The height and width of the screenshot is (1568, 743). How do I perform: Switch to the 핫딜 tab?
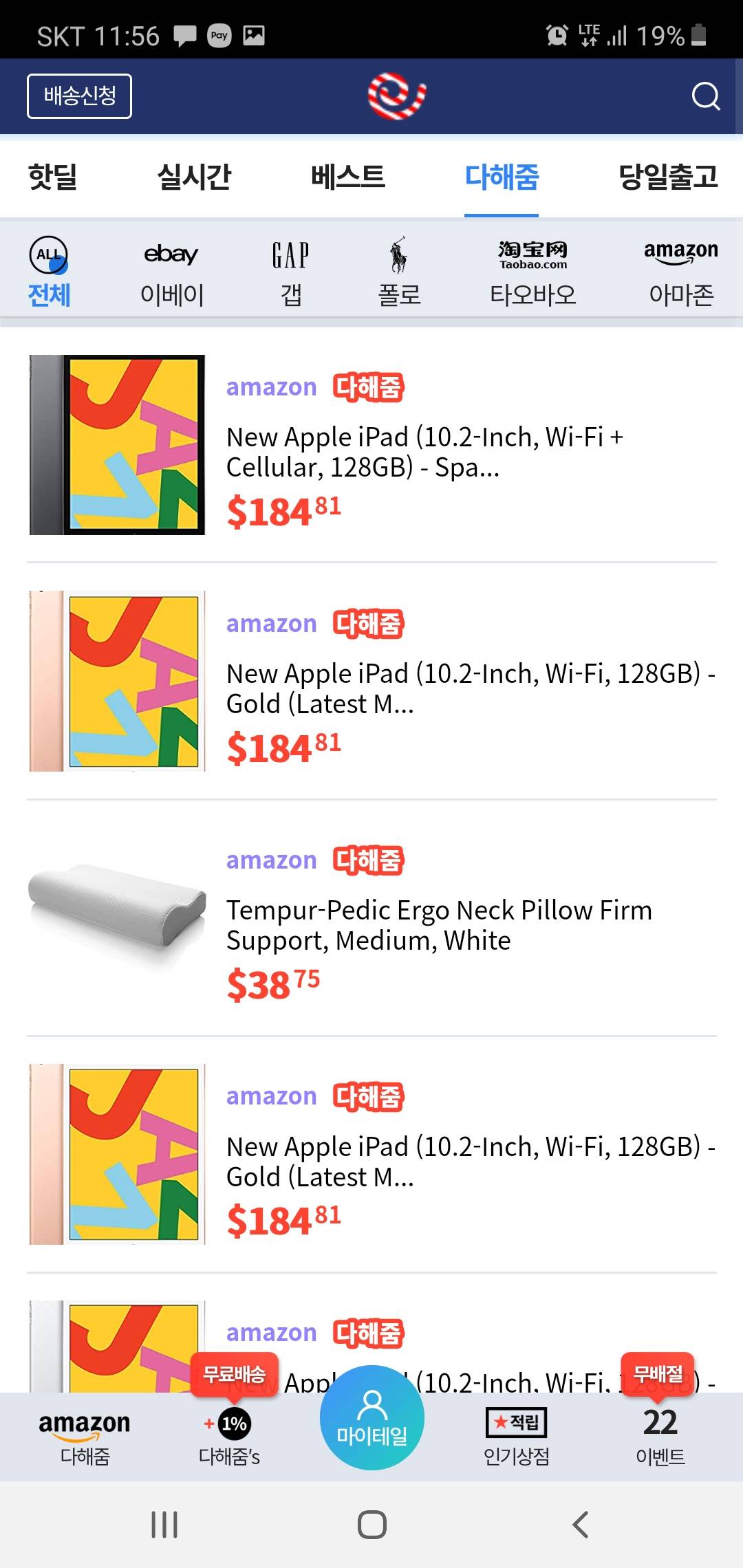tap(52, 177)
